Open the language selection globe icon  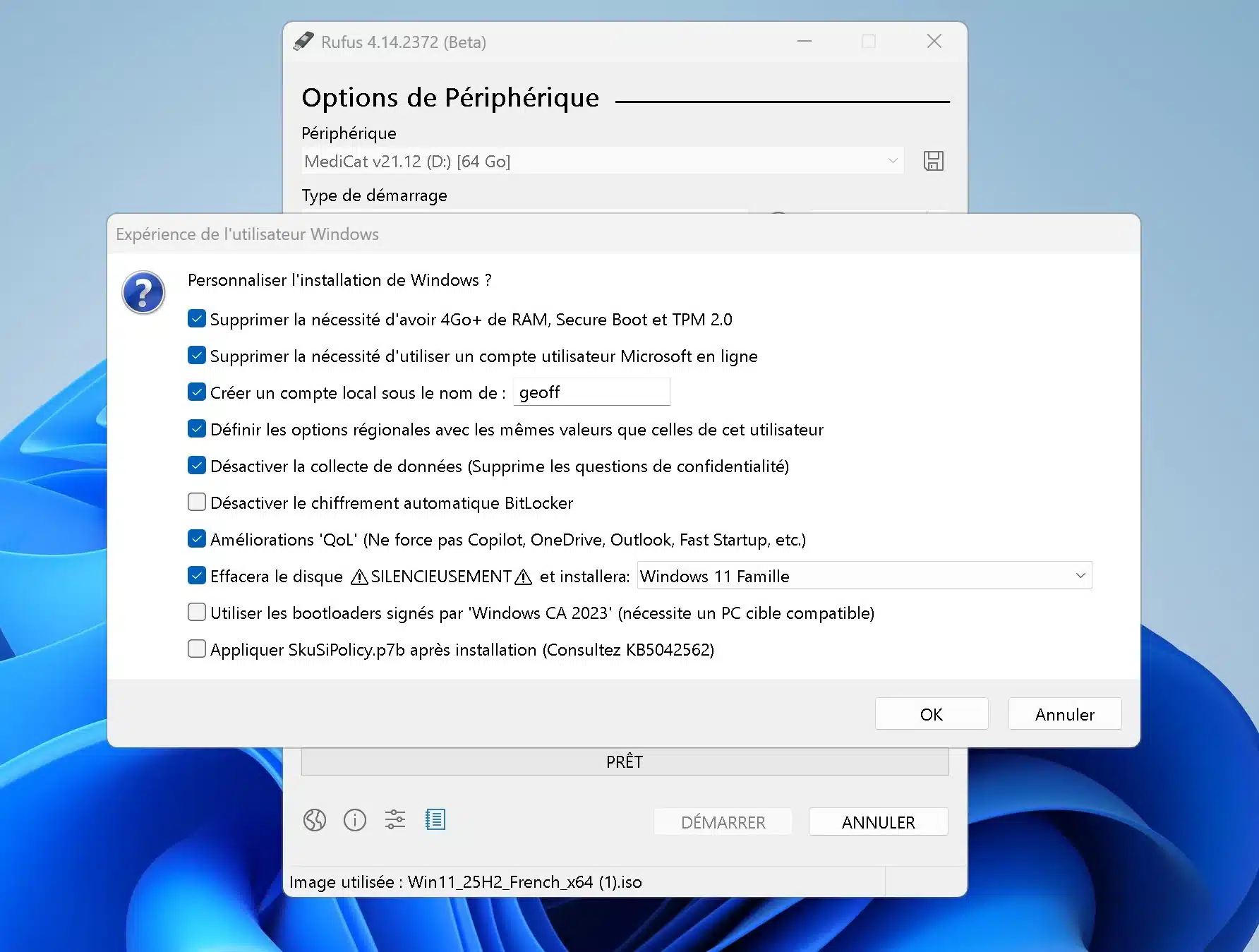[x=315, y=820]
